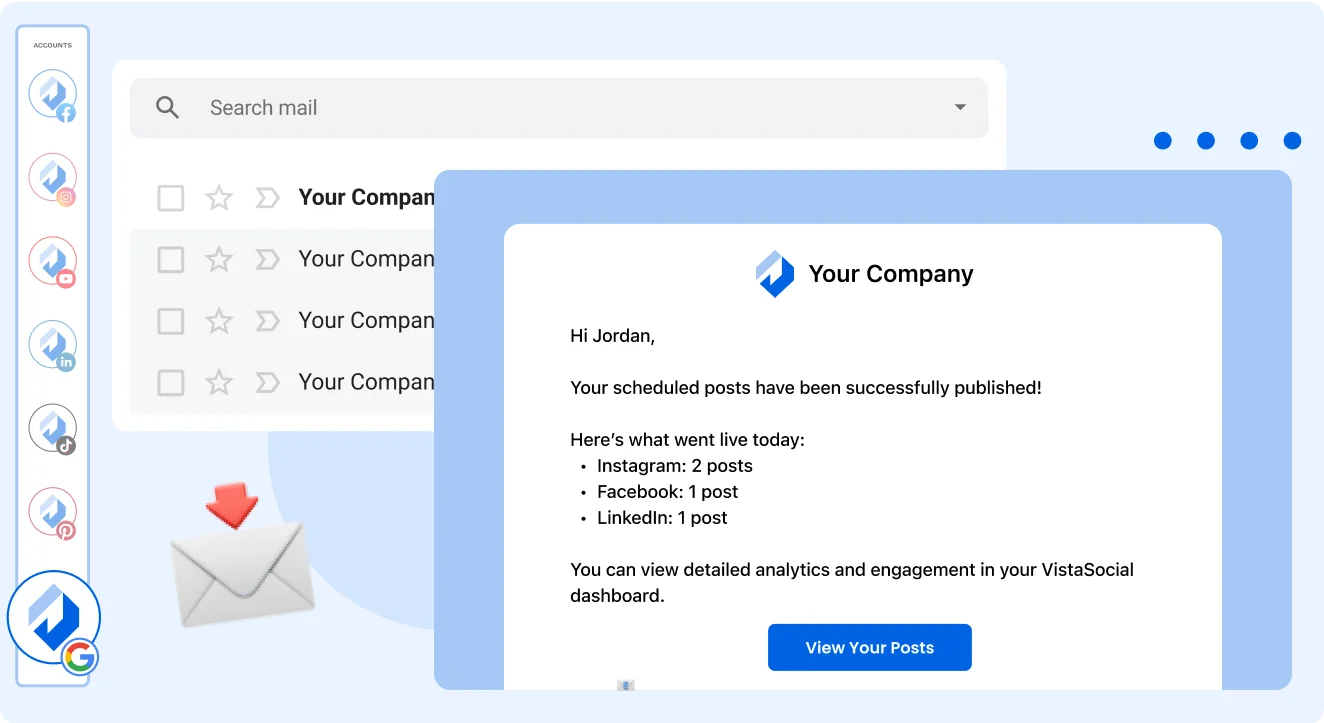Check the checkbox on the last email row
This screenshot has width=1324, height=723.
170,382
